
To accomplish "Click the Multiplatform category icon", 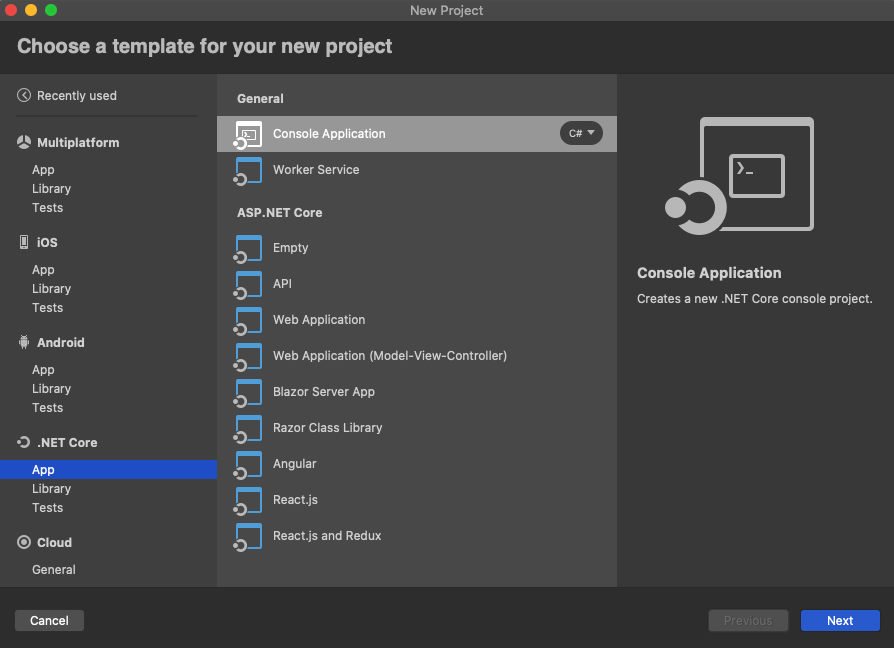I will point(24,142).
